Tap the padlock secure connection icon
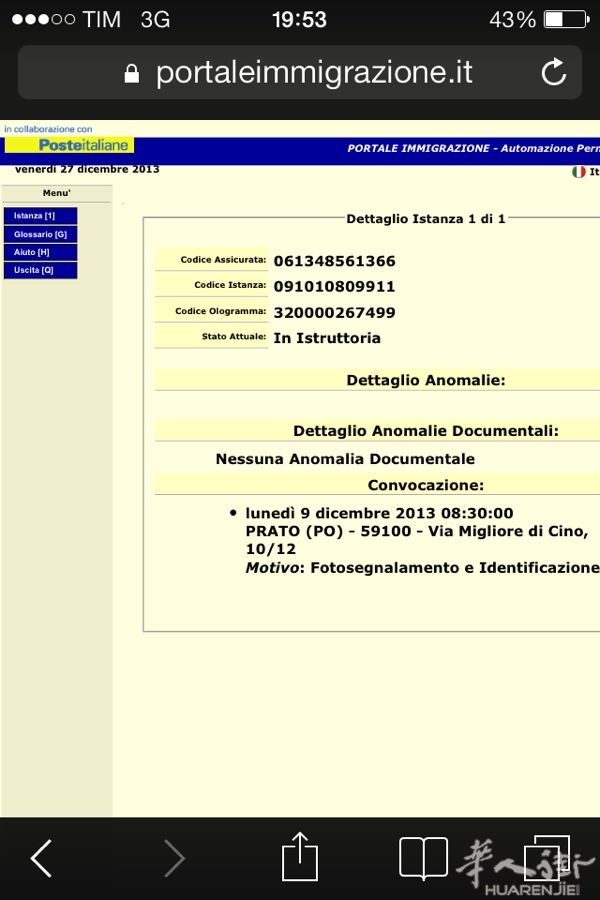 (131, 73)
